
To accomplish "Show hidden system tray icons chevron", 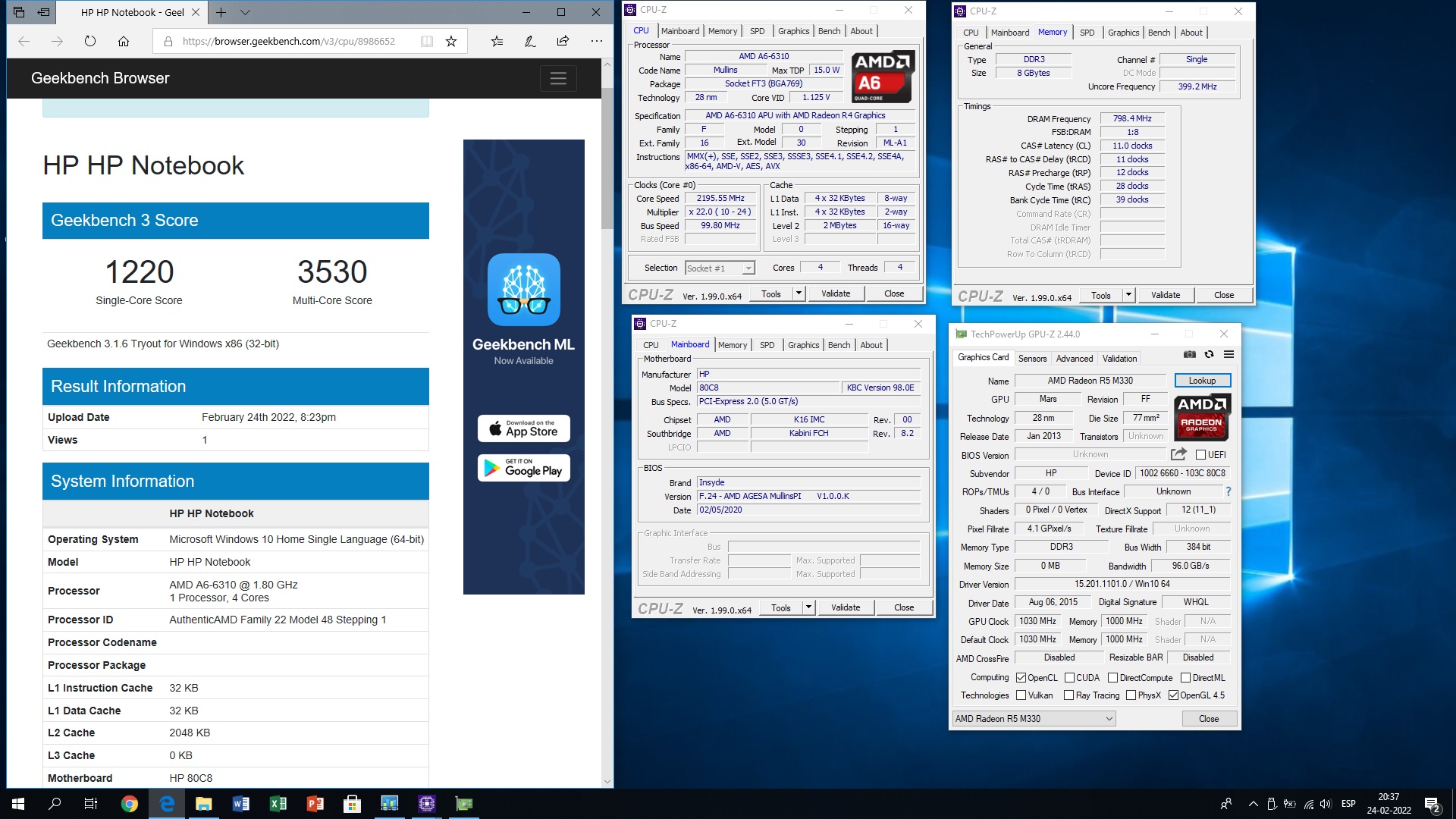I will tap(1253, 804).
